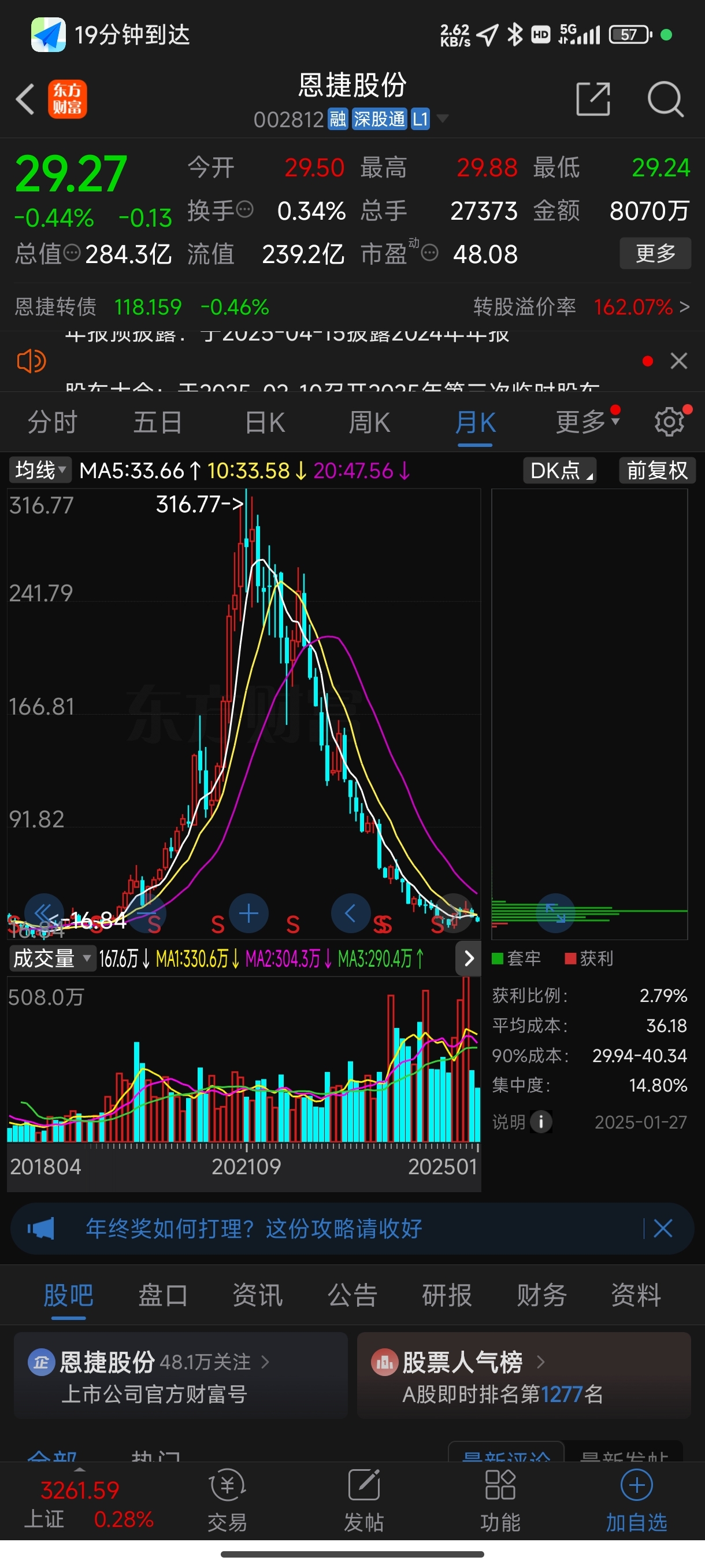The width and height of the screenshot is (705, 1568).
Task: Open 说明 info icon
Action: pyautogui.click(x=541, y=1121)
